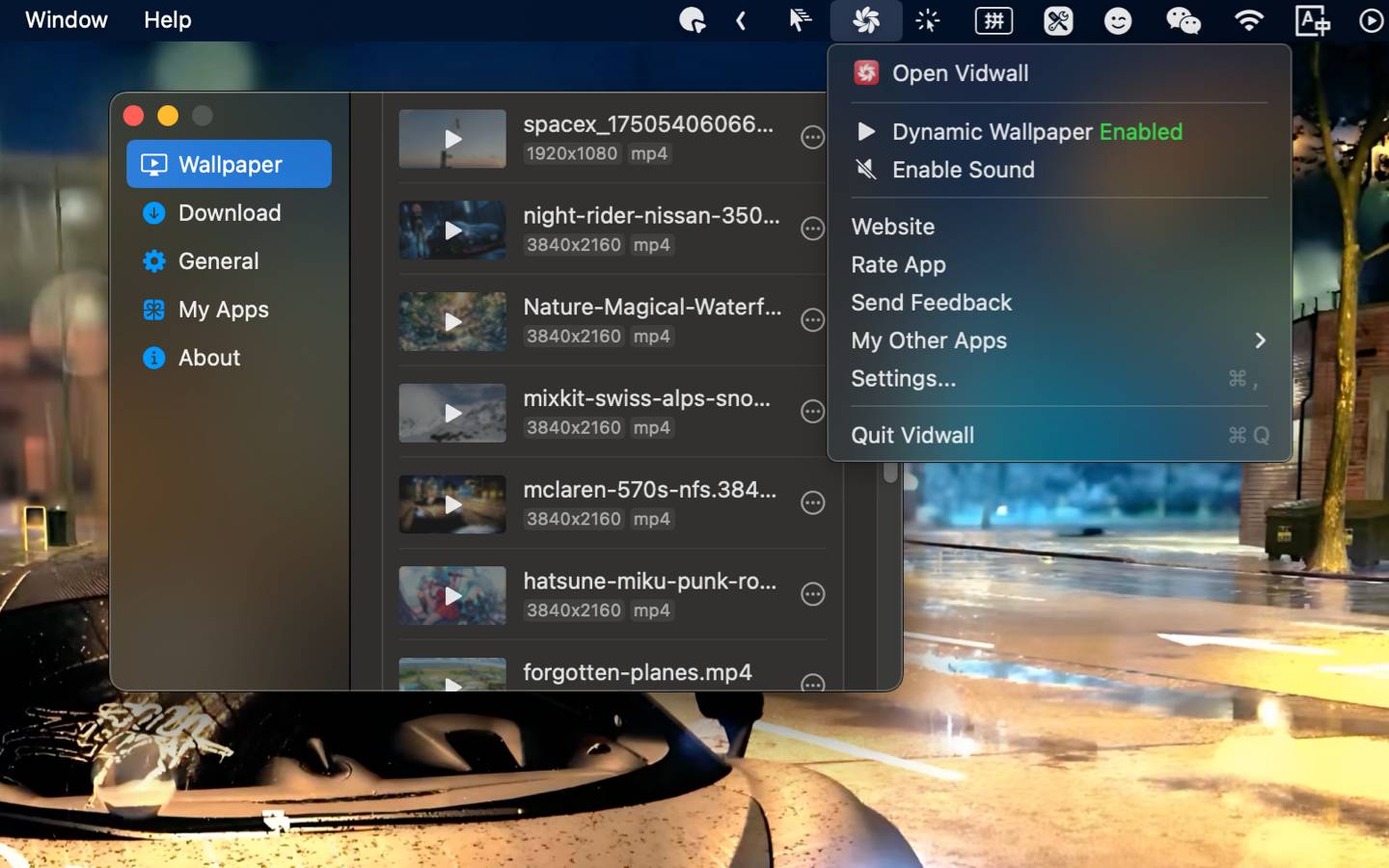Select Wallpaper in the sidebar
The width and height of the screenshot is (1389, 868).
click(x=230, y=164)
